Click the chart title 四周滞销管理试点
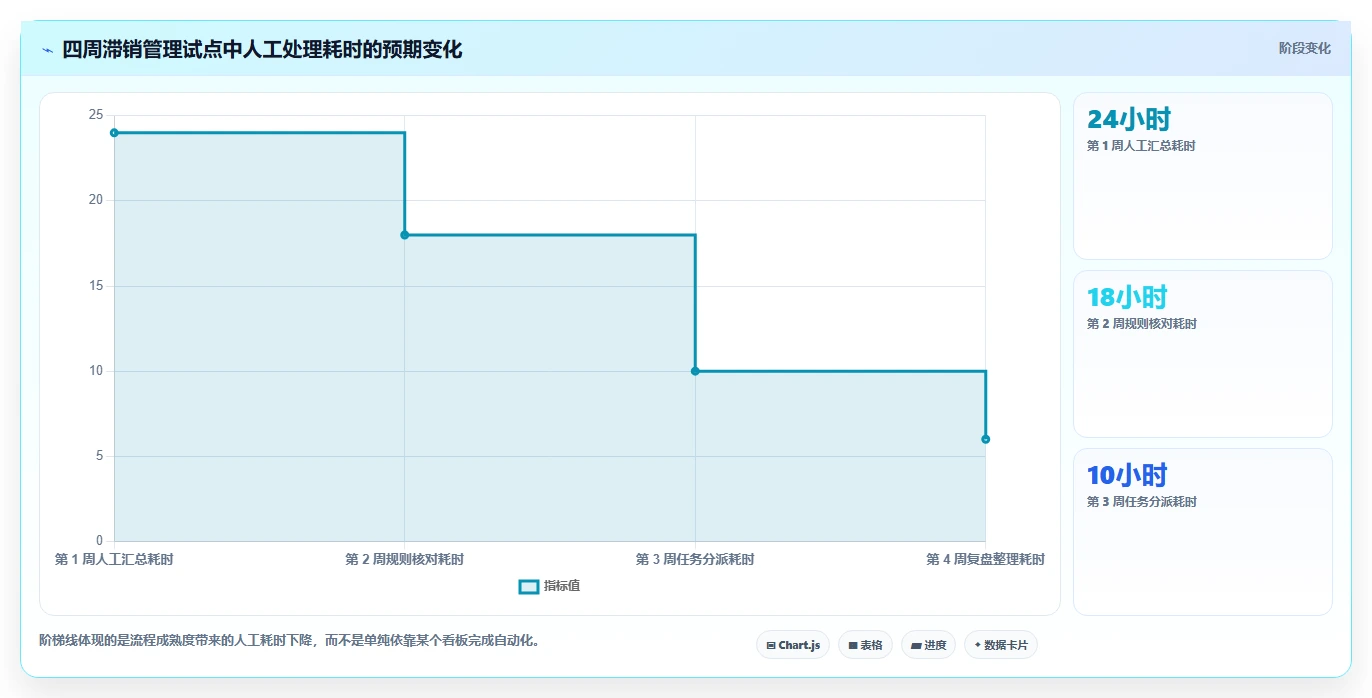1372x698 pixels. 262,49
